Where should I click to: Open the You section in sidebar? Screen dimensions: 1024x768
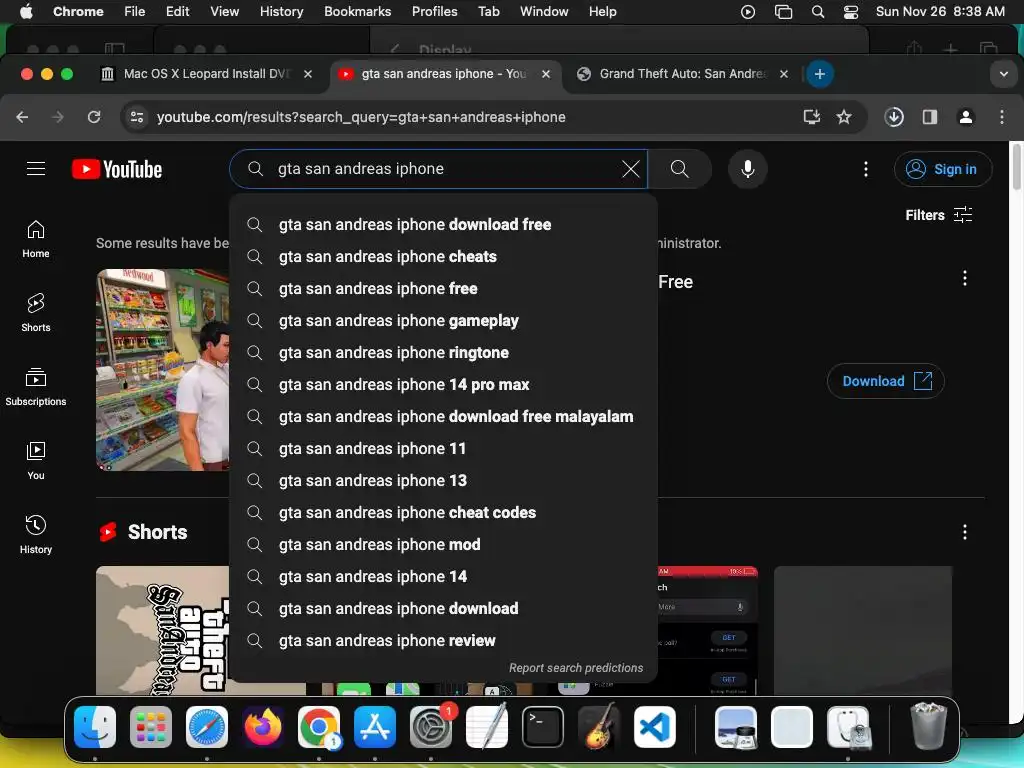tap(36, 461)
